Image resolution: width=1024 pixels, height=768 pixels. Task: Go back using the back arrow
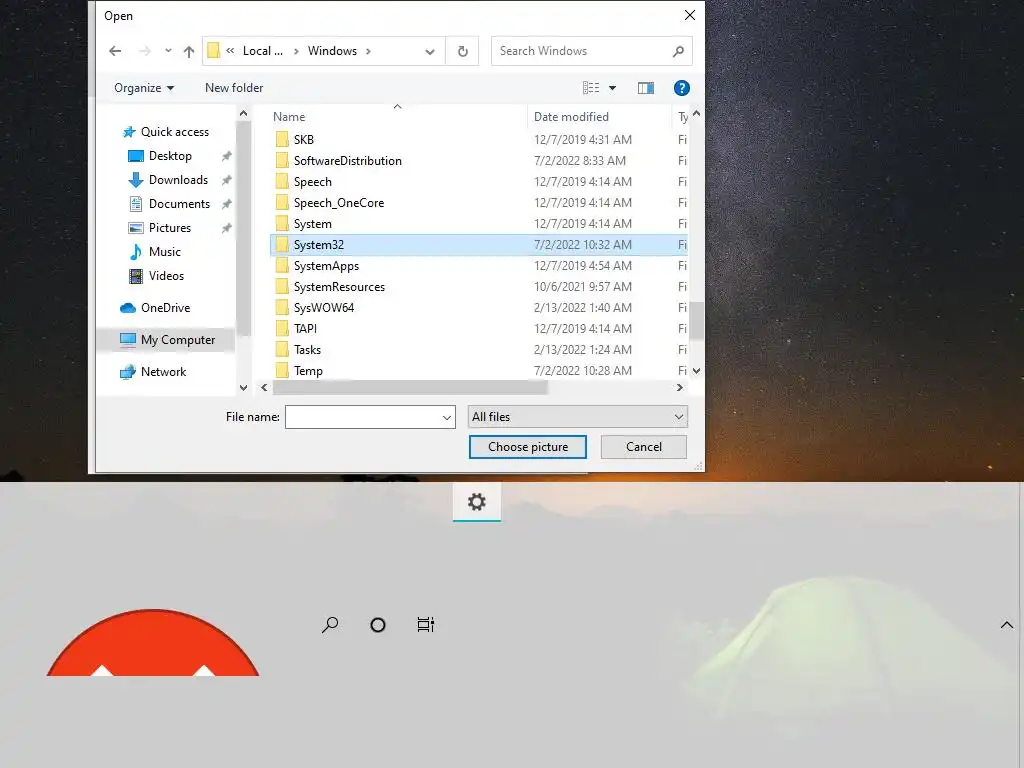115,51
